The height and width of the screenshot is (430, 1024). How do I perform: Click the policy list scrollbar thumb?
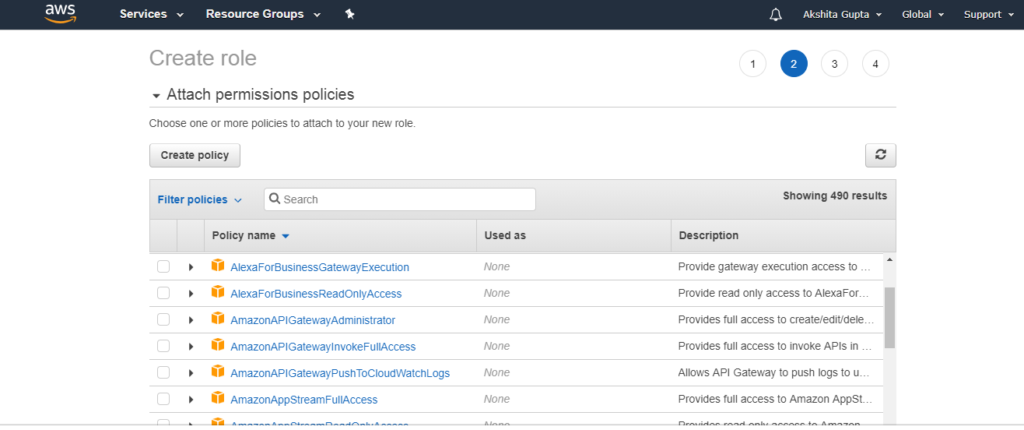pyautogui.click(x=889, y=317)
